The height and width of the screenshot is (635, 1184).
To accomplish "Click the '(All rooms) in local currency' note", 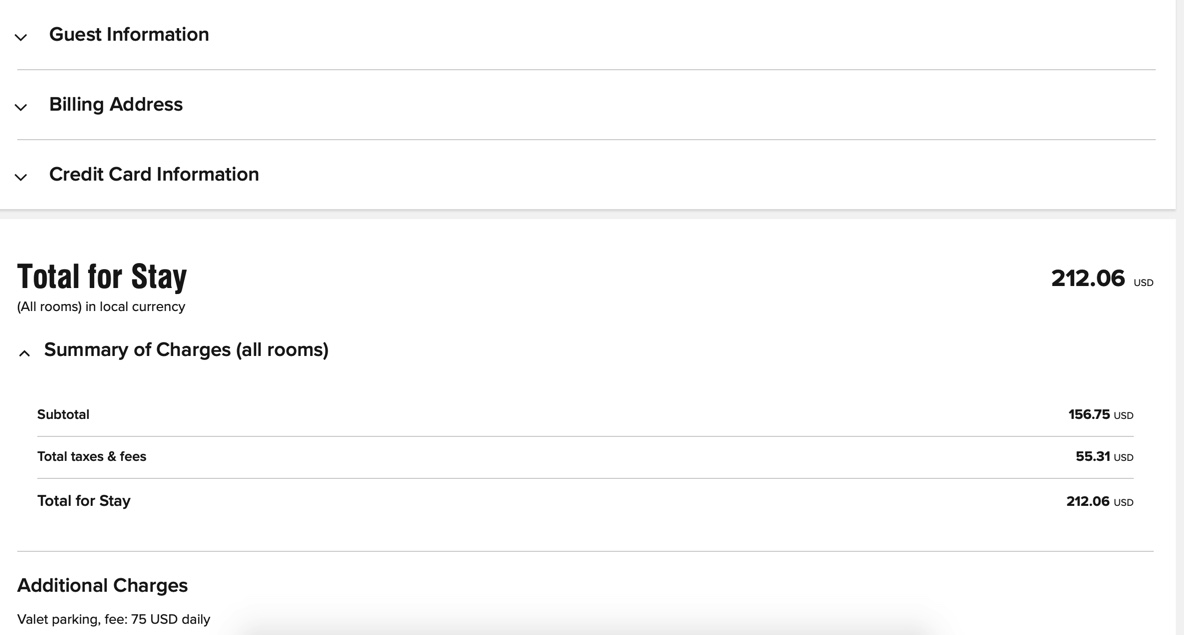I will (101, 307).
